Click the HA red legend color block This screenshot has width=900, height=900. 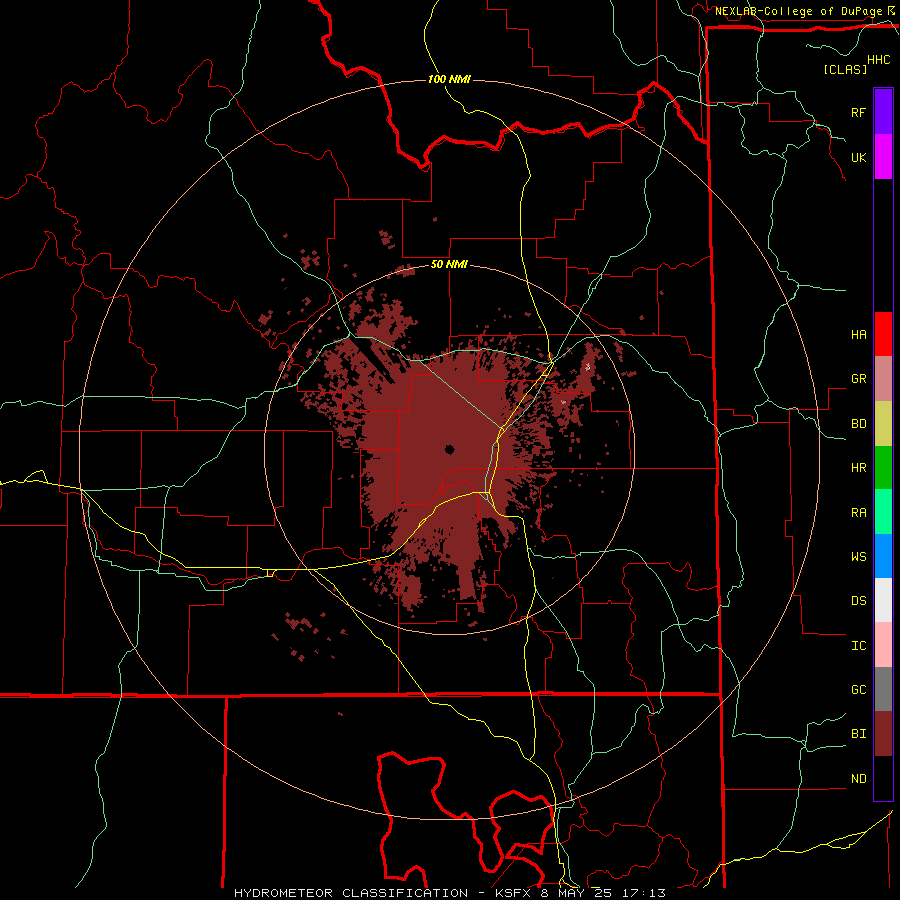pyautogui.click(x=883, y=334)
